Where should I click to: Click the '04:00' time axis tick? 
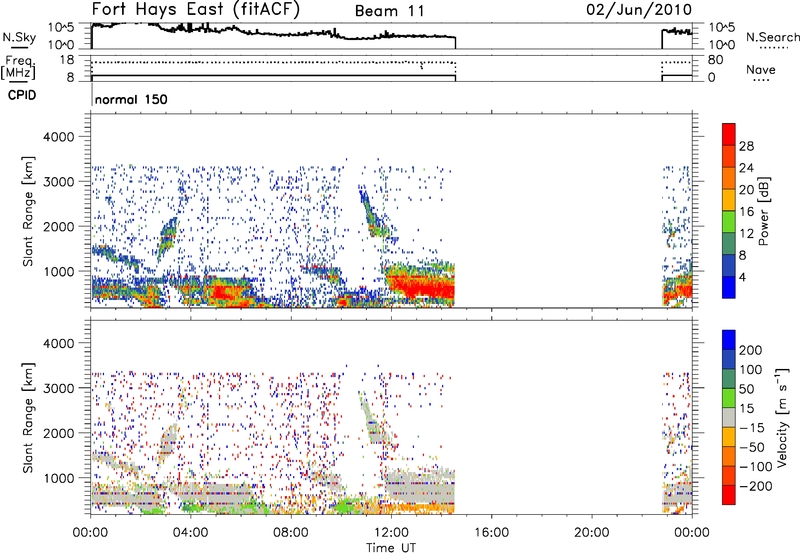point(190,533)
